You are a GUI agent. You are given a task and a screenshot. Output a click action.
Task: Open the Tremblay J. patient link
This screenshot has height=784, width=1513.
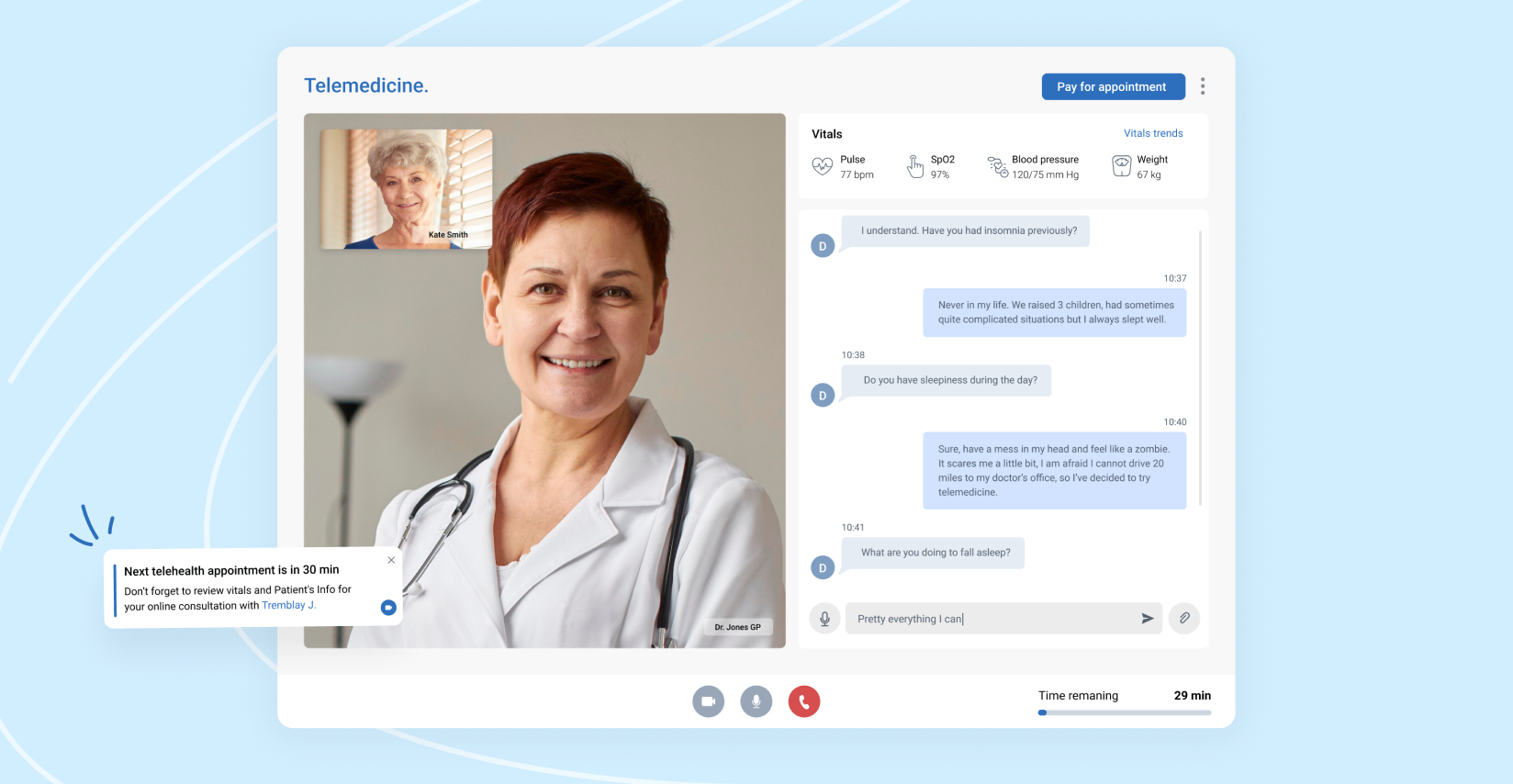[288, 606]
